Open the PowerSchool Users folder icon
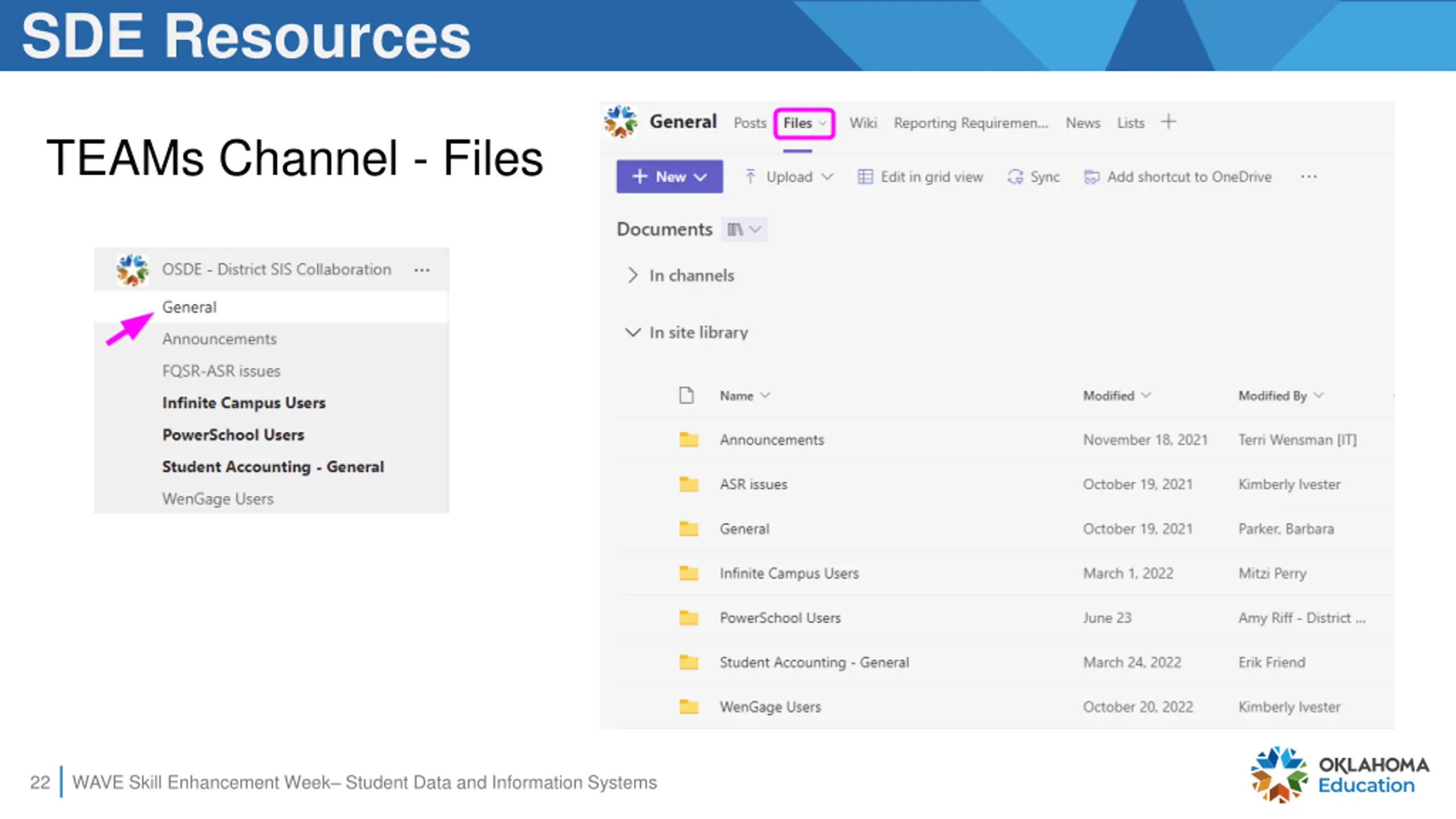Screen dimensions: 1456x819 pyautogui.click(x=689, y=618)
